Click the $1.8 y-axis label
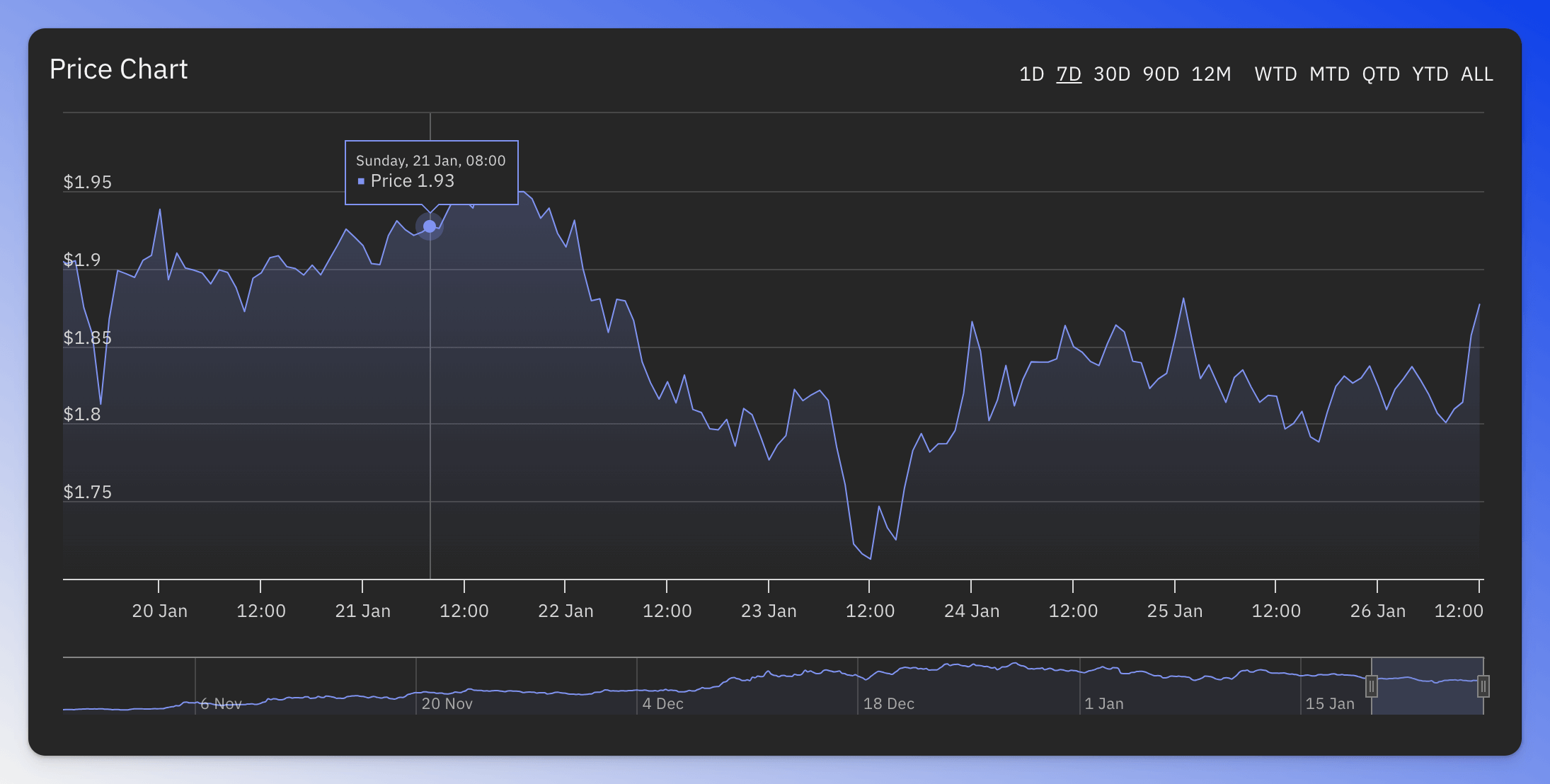Image resolution: width=1550 pixels, height=784 pixels. pos(82,414)
